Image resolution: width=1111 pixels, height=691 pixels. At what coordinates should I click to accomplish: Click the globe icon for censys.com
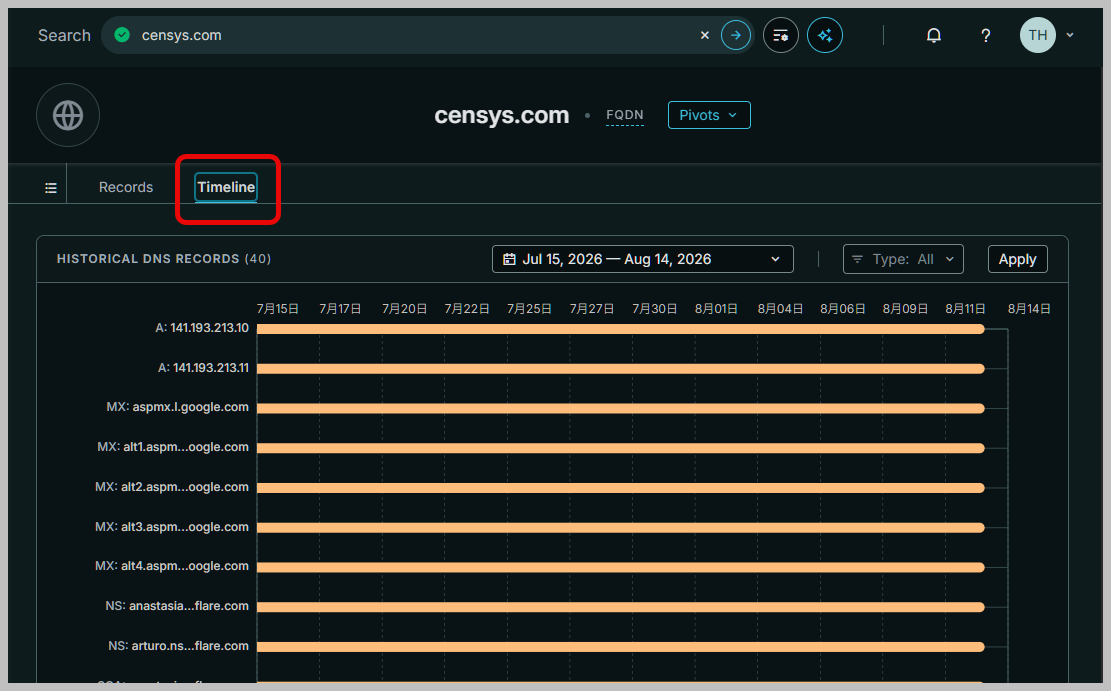(68, 116)
